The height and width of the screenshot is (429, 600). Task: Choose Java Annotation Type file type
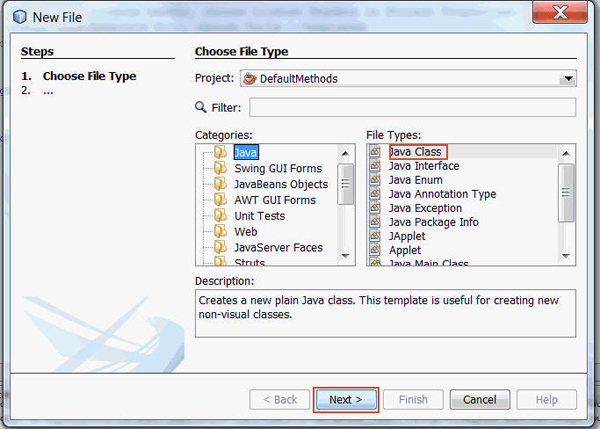[442, 194]
